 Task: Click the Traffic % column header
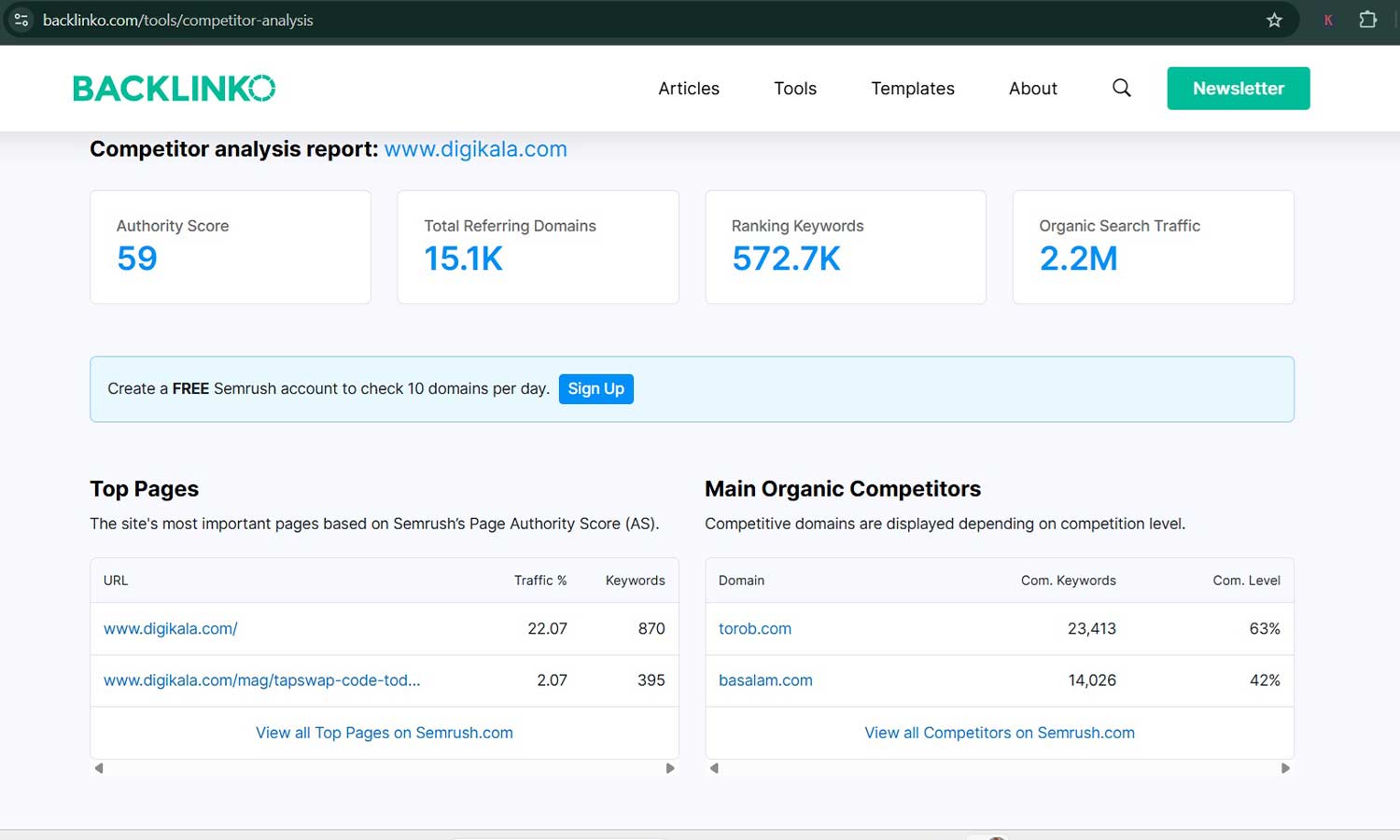click(540, 581)
